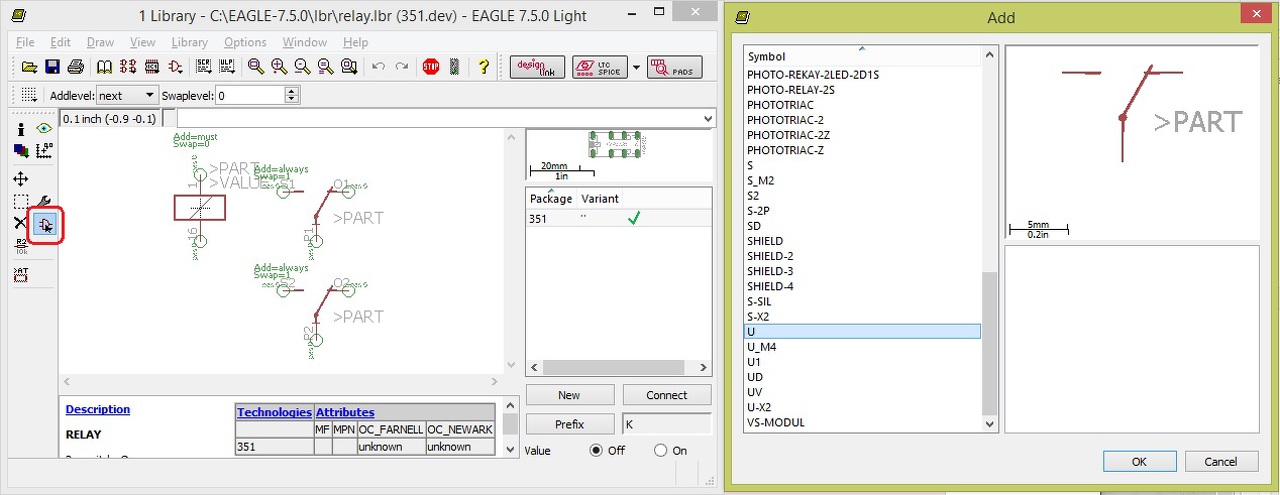Image resolution: width=1280 pixels, height=495 pixels.
Task: Click the Connect button
Action: (666, 395)
